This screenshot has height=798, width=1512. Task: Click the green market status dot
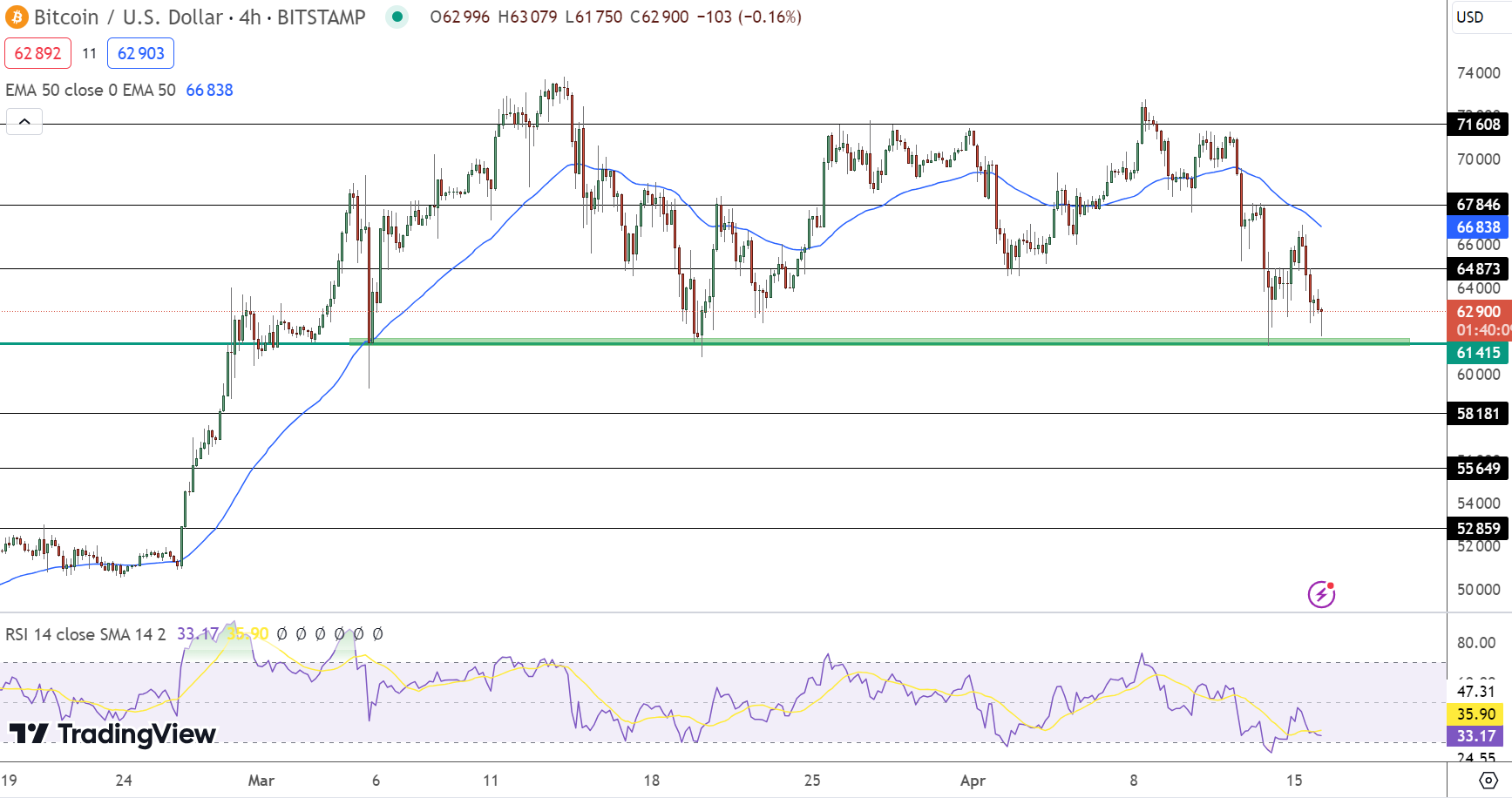[x=397, y=17]
